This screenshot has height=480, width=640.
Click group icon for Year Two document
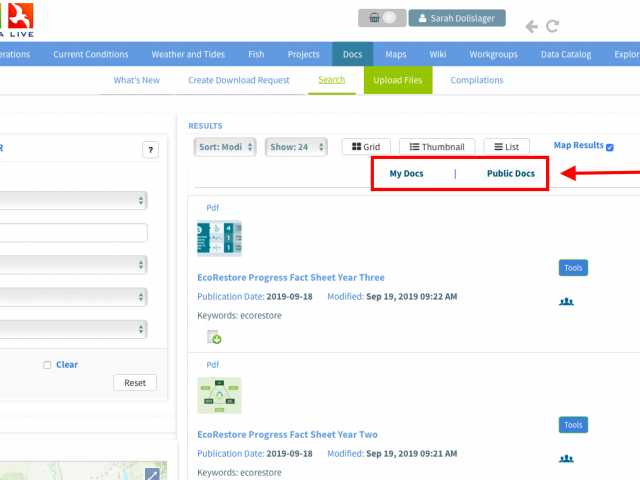pyautogui.click(x=566, y=459)
